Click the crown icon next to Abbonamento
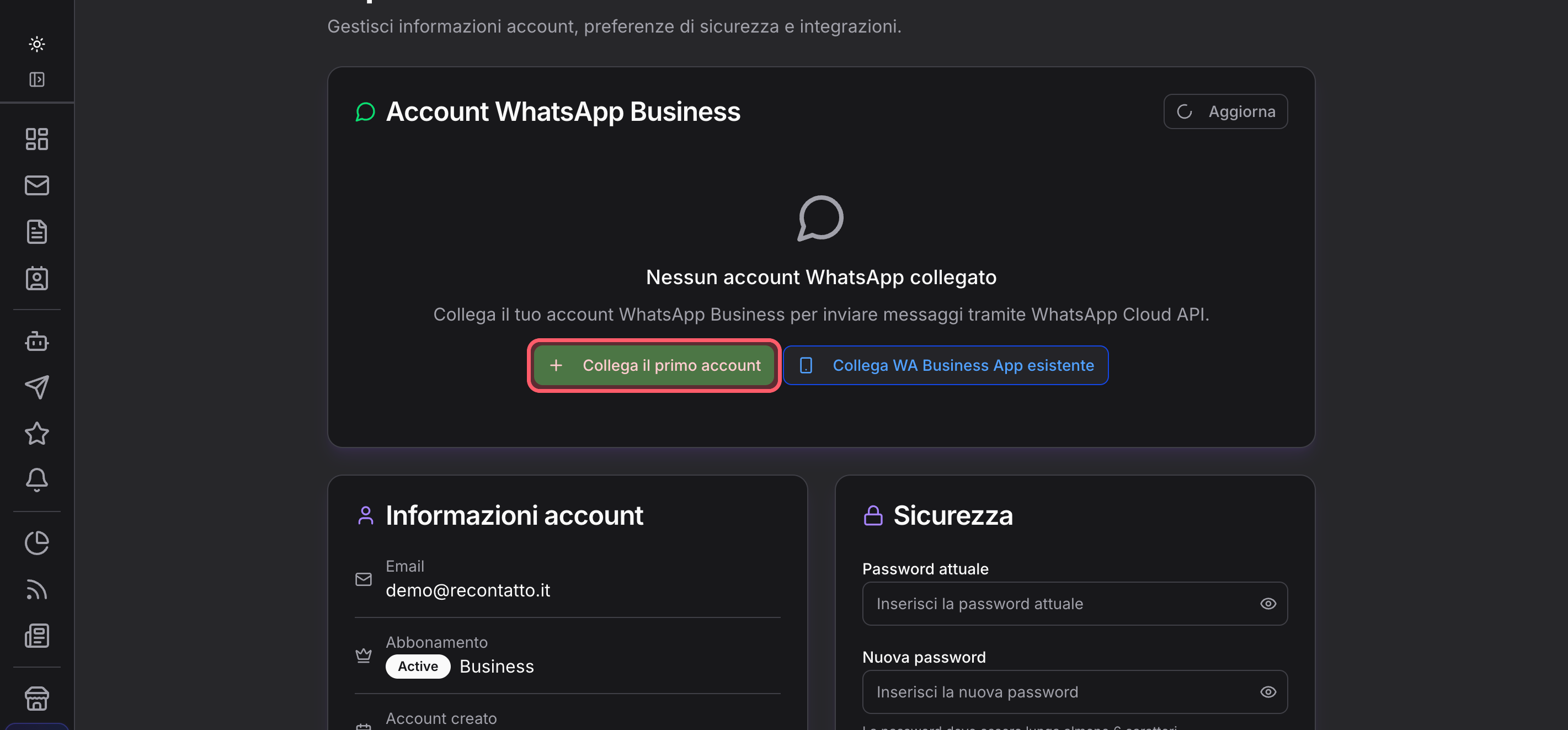 coord(364,655)
